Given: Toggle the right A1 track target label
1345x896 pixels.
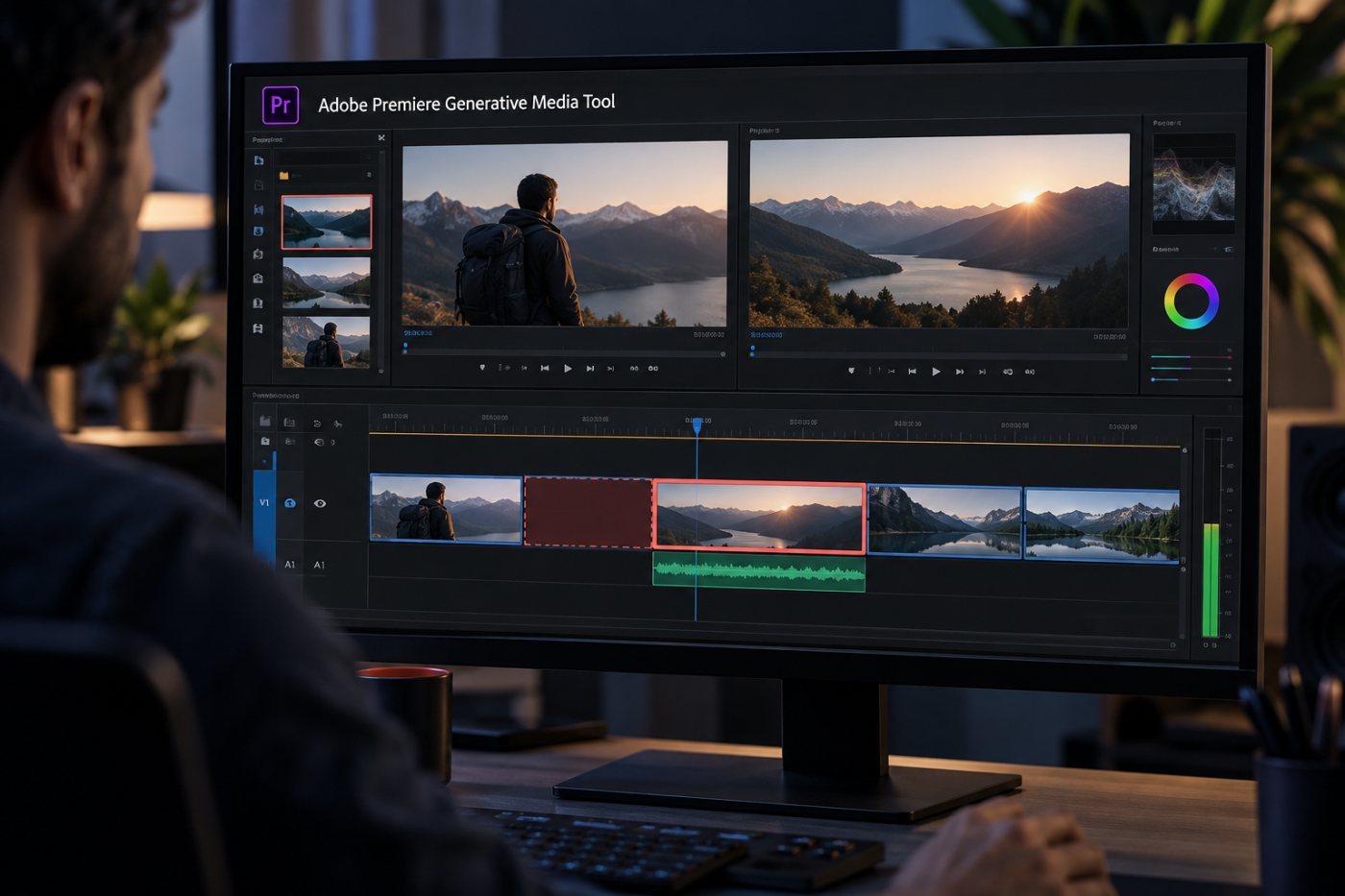Looking at the screenshot, I should click(319, 565).
